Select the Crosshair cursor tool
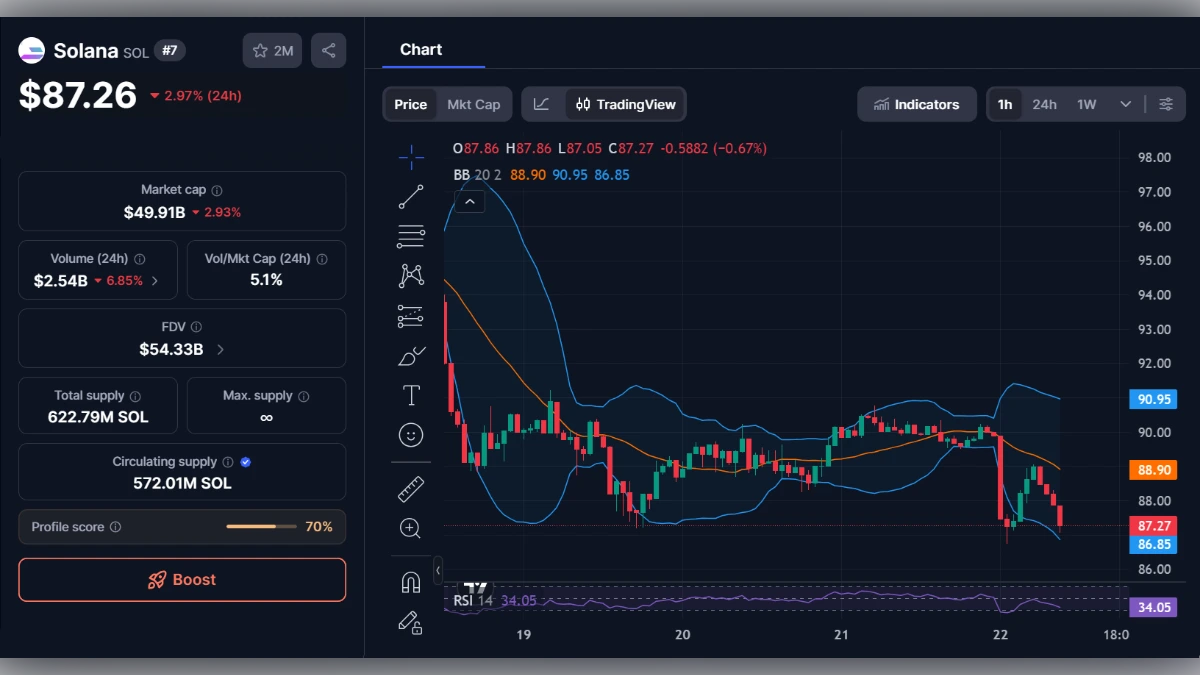1200x675 pixels. [410, 157]
